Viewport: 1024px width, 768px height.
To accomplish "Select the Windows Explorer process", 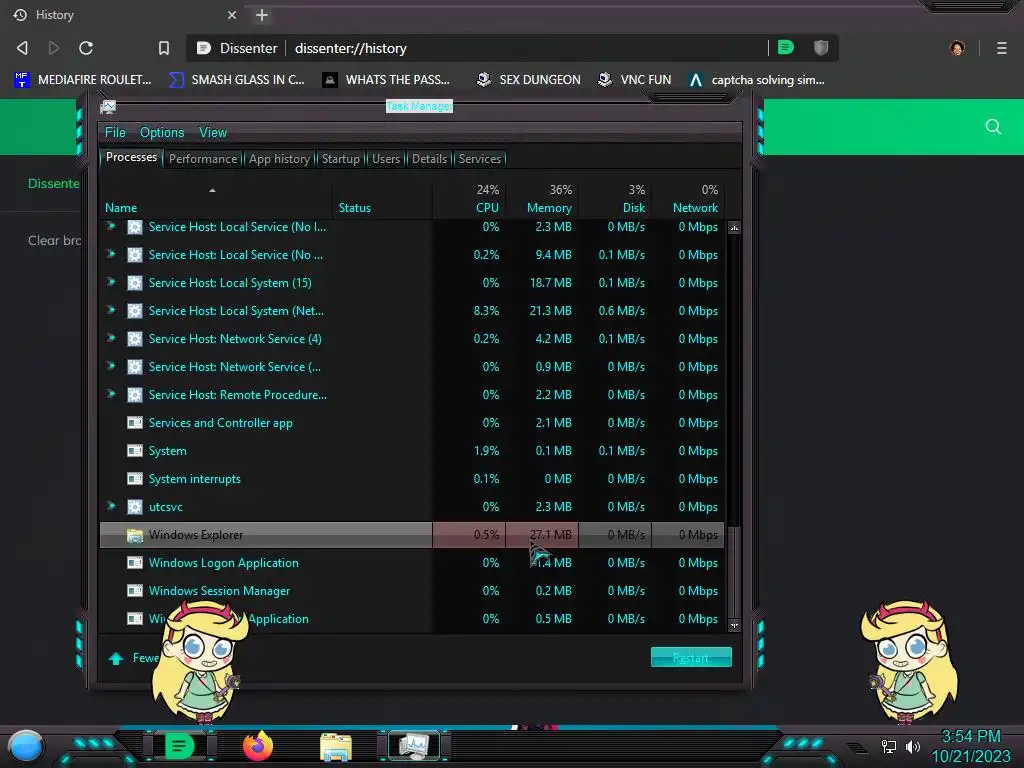I will pos(411,535).
